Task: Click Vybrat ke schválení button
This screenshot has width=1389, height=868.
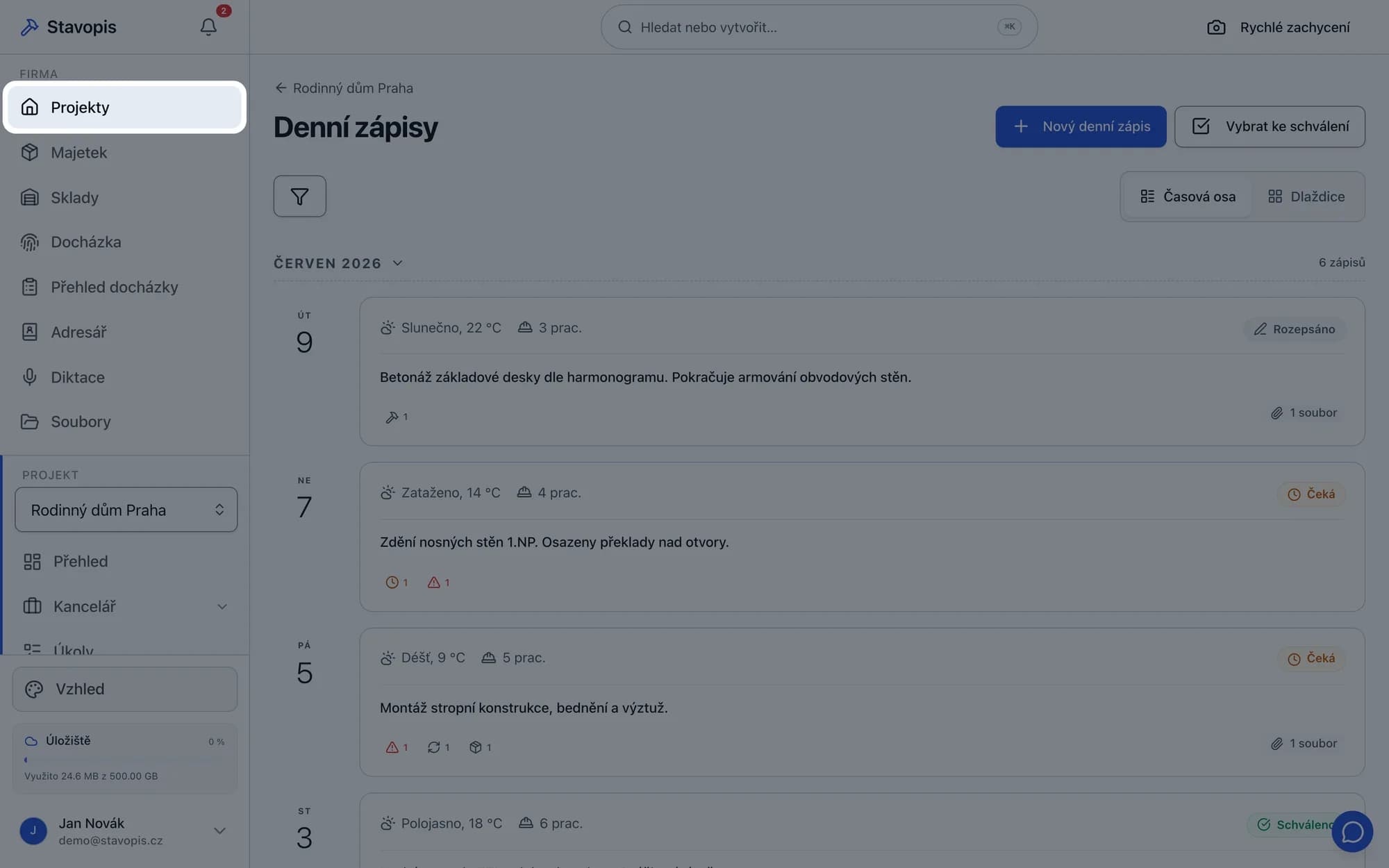Action: 1270,126
